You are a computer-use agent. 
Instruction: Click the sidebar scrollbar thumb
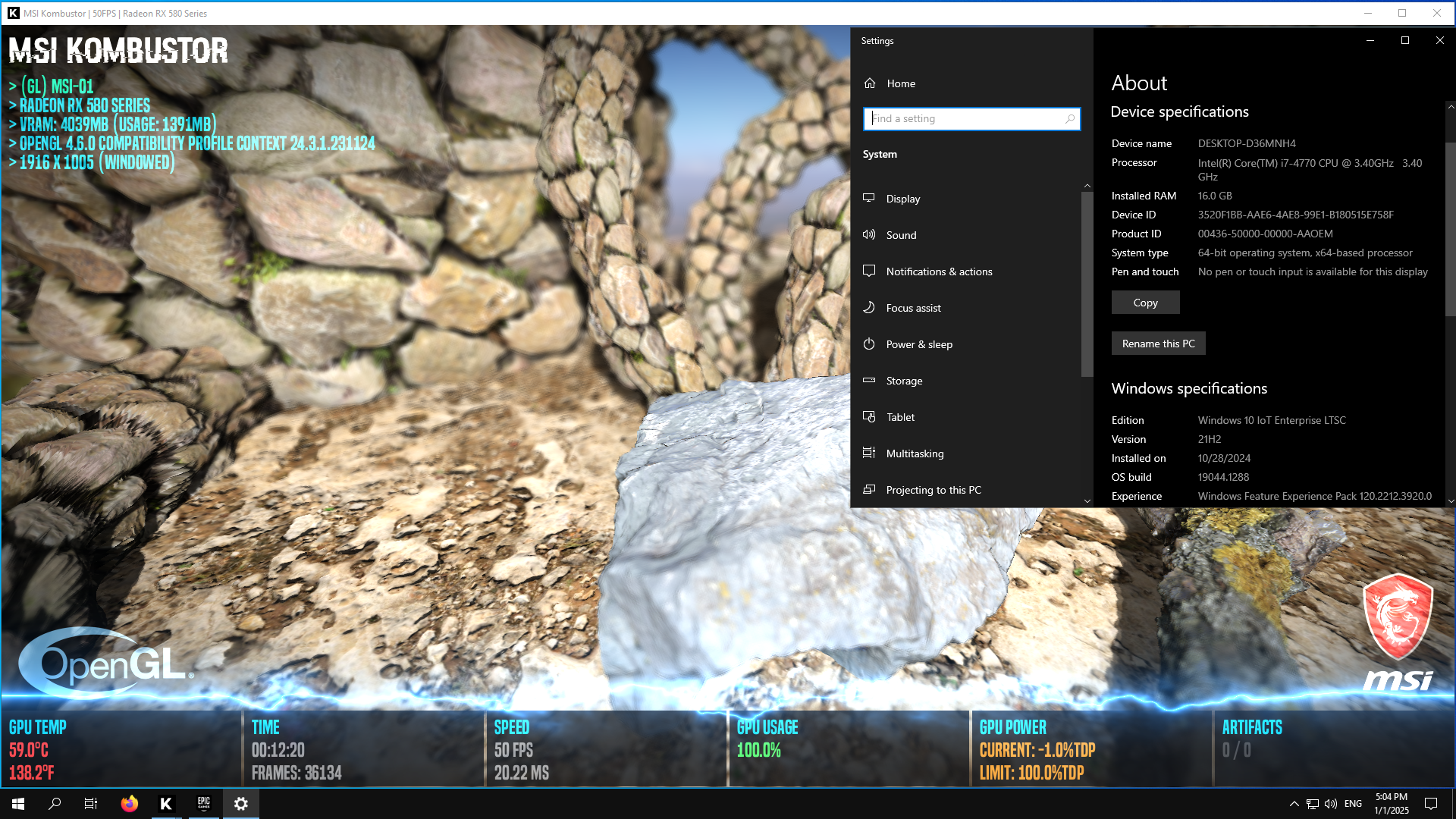coord(1087,284)
